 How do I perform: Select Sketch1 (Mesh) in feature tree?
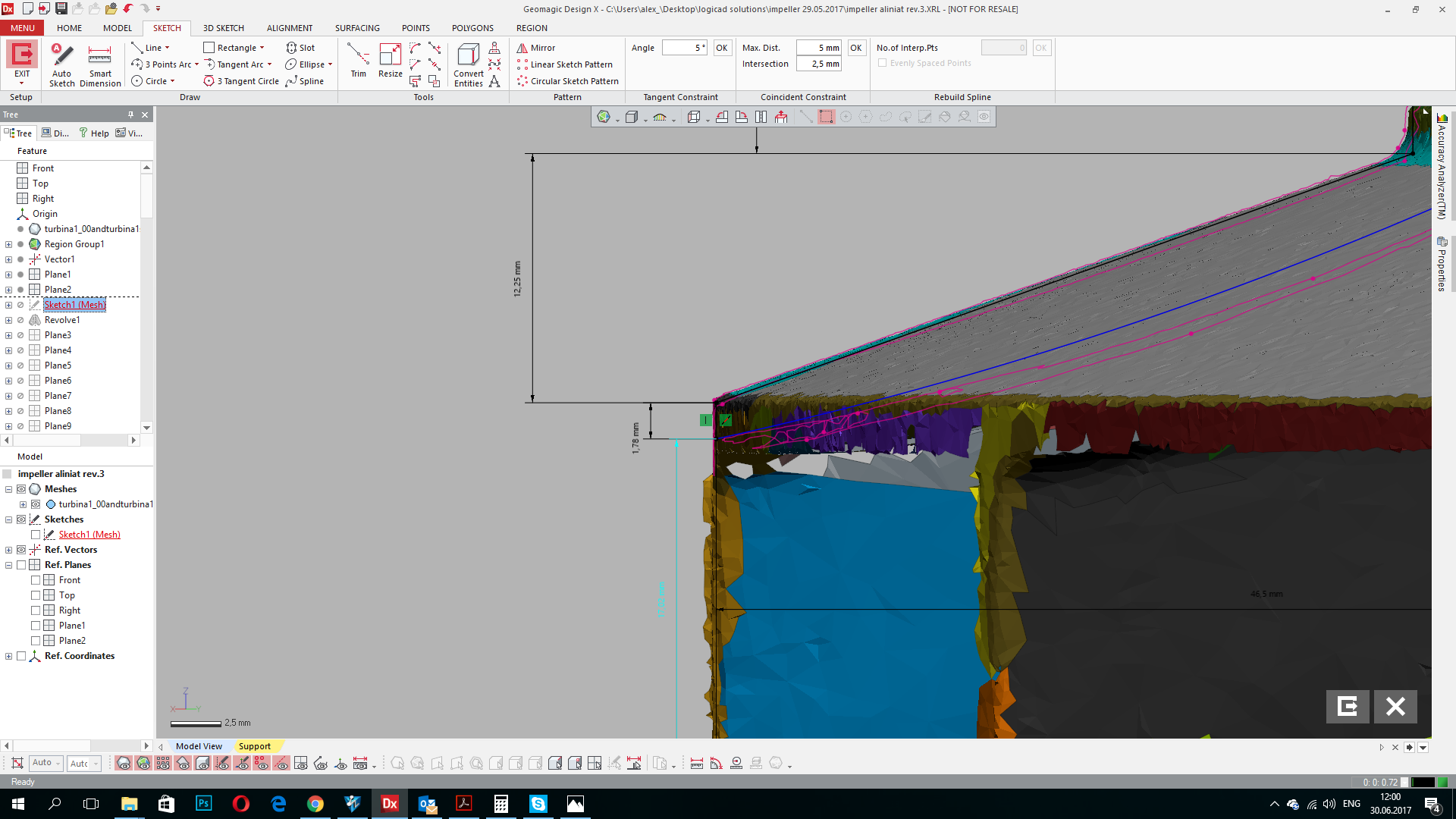74,305
